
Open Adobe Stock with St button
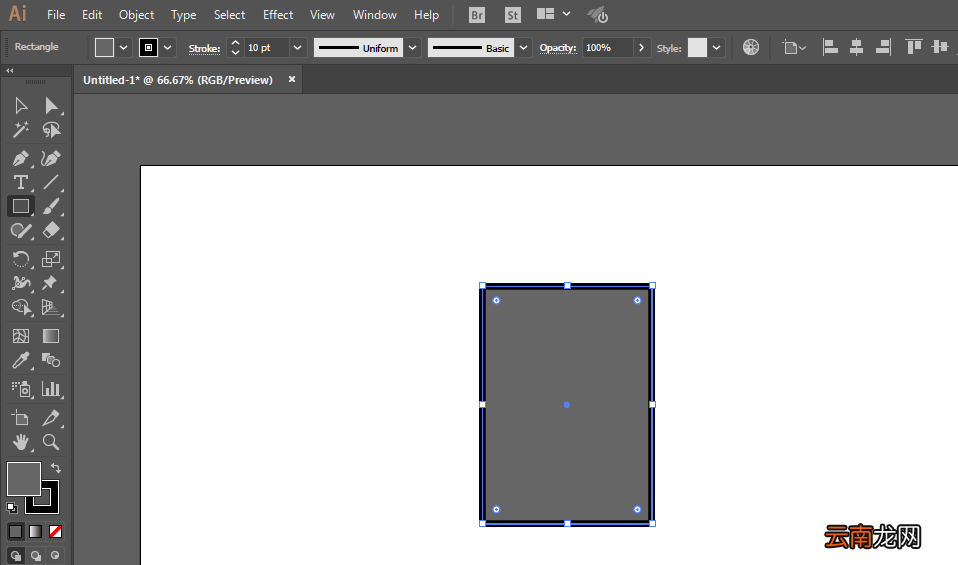pos(513,15)
